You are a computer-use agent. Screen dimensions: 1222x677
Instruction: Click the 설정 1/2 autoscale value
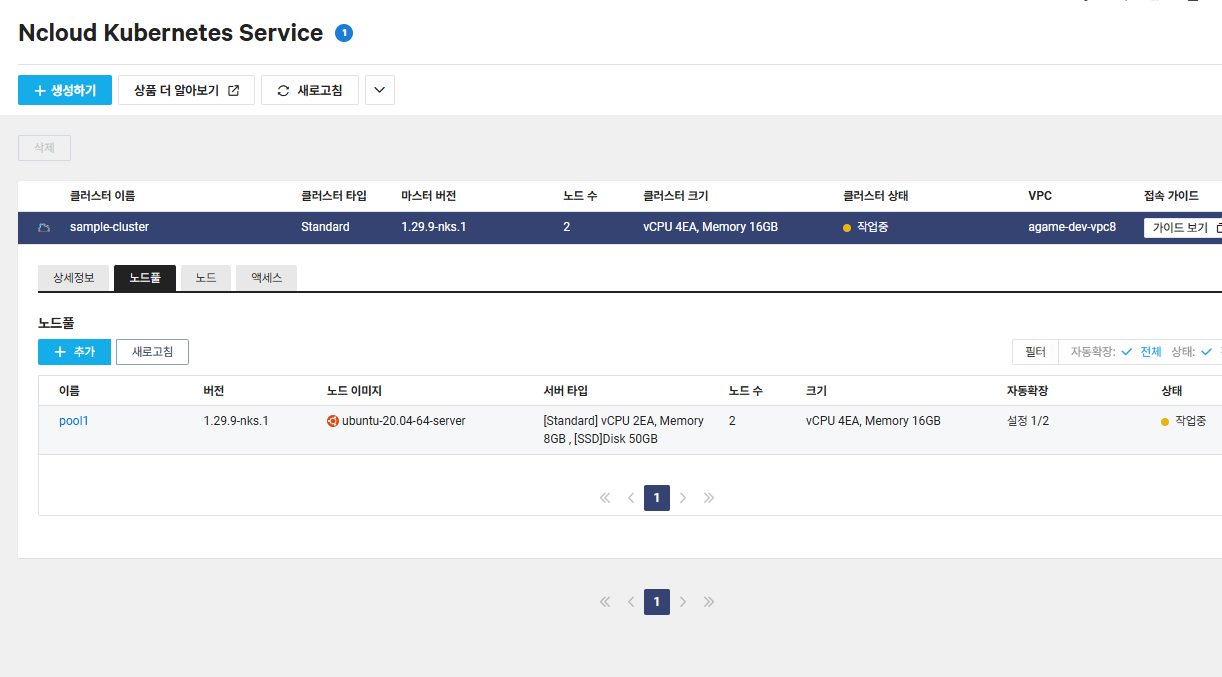coord(1028,421)
